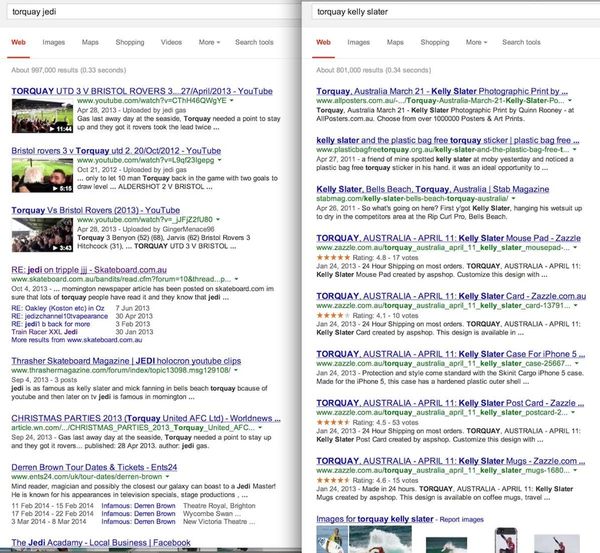Expand More dropdown in left torquay jedi window
This screenshot has height=553, width=600.
[209, 42]
